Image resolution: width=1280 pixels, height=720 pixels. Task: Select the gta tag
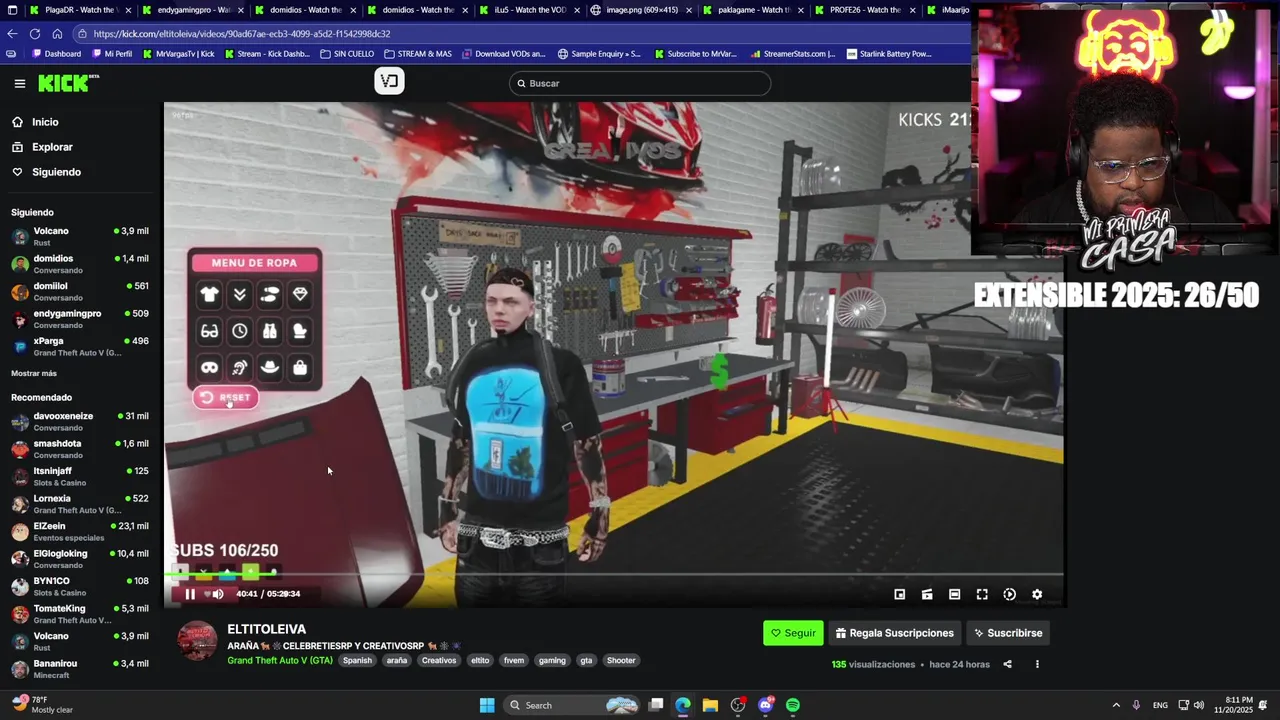[x=586, y=660]
